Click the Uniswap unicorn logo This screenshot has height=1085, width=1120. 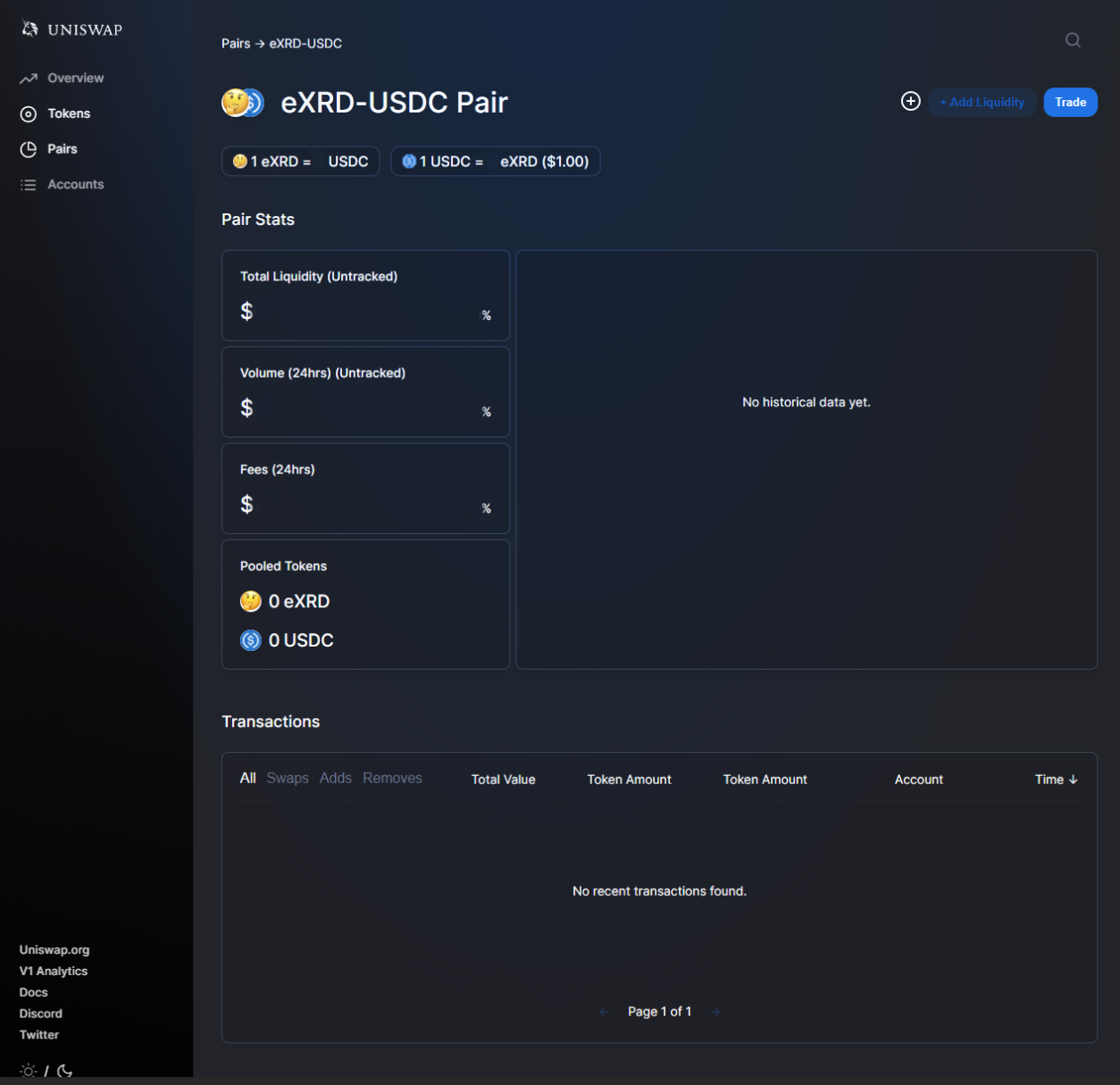(x=28, y=28)
